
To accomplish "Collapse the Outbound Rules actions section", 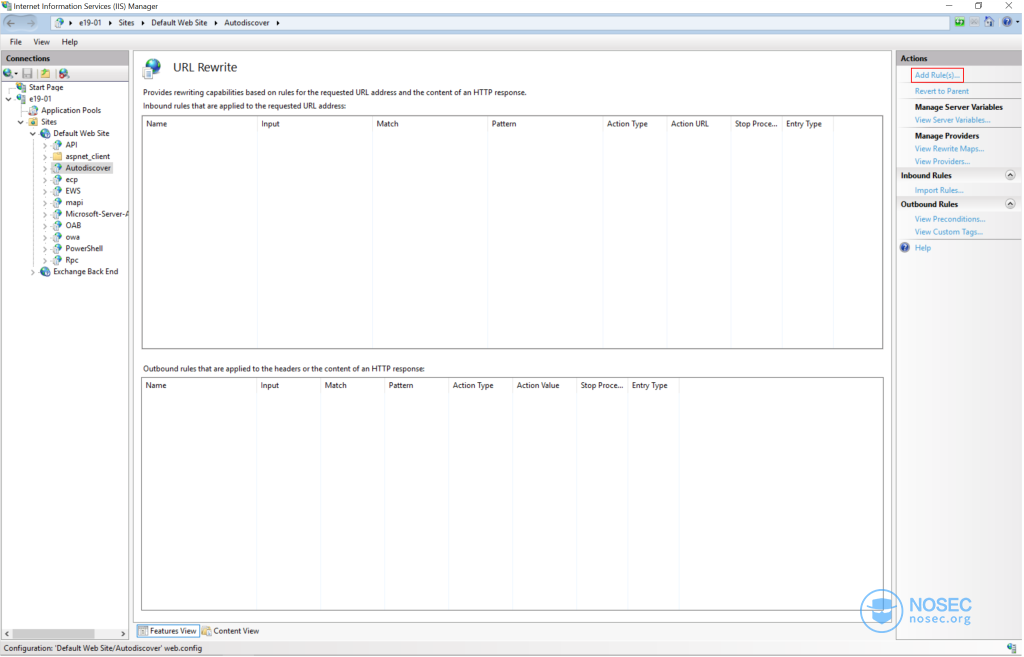I will (1010, 204).
